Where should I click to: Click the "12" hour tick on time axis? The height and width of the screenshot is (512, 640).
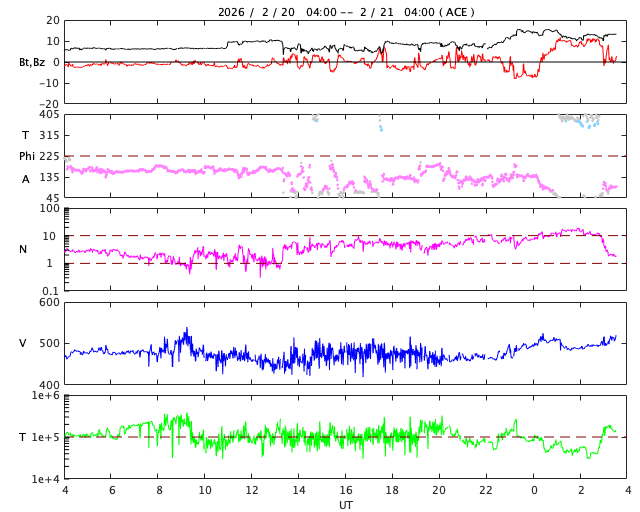(252, 491)
